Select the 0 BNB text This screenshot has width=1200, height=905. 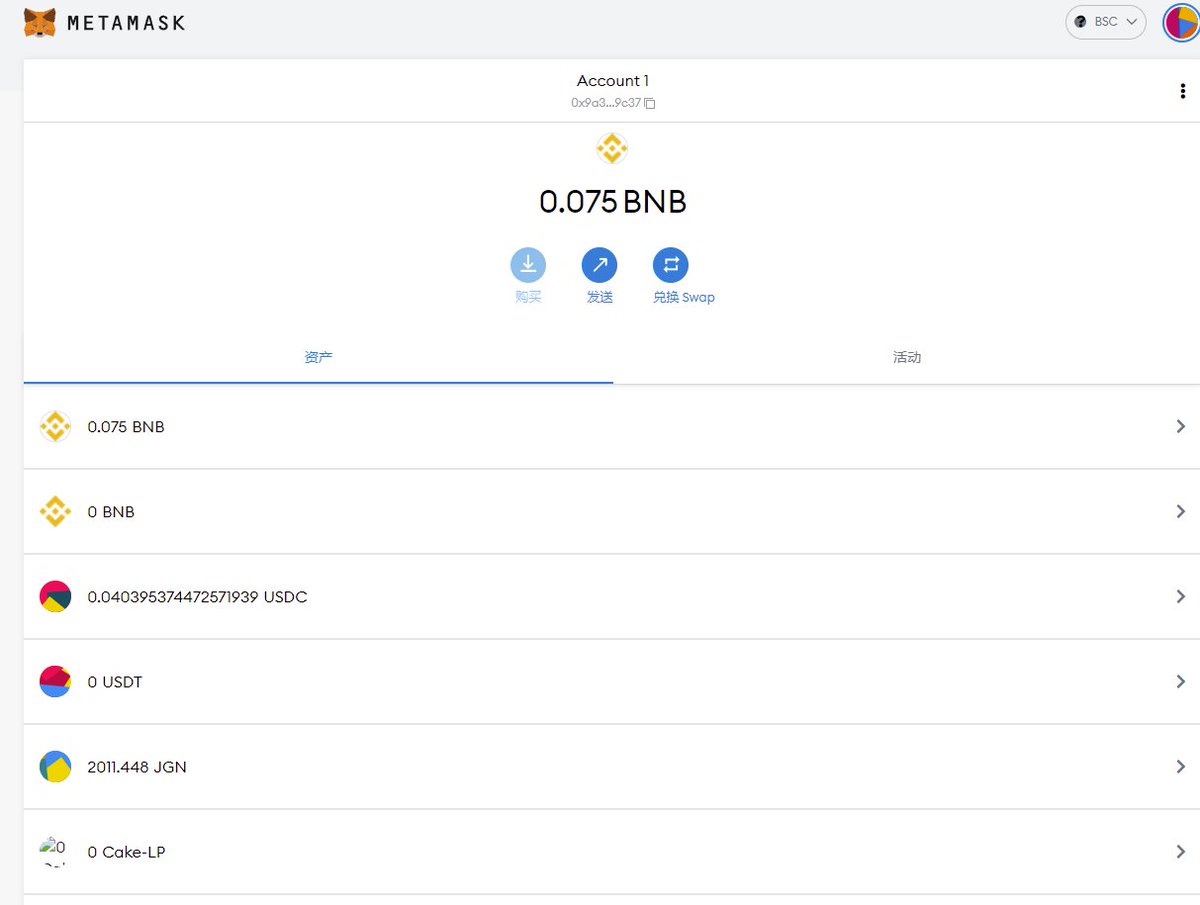pos(111,512)
